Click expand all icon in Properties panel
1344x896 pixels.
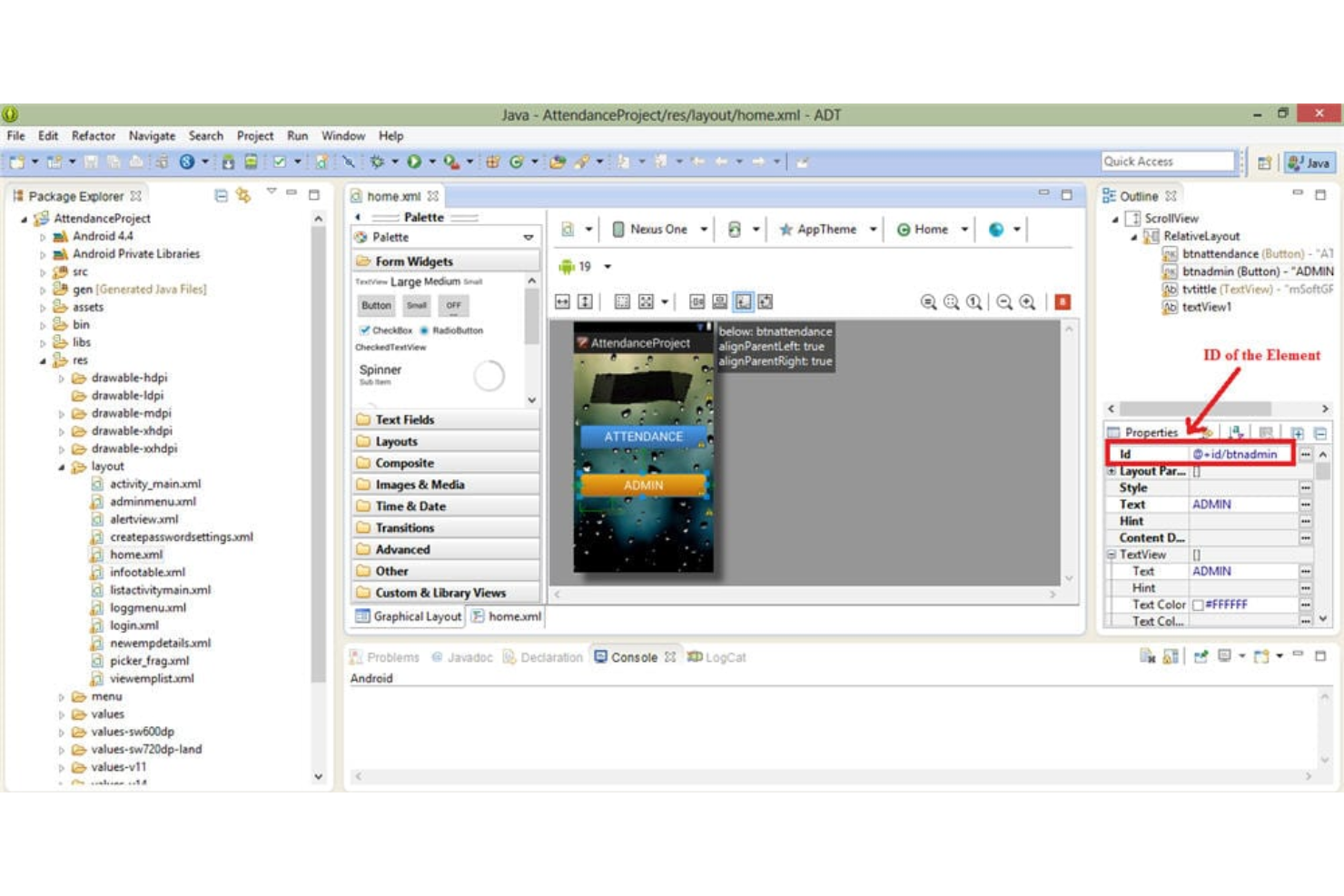[1298, 433]
